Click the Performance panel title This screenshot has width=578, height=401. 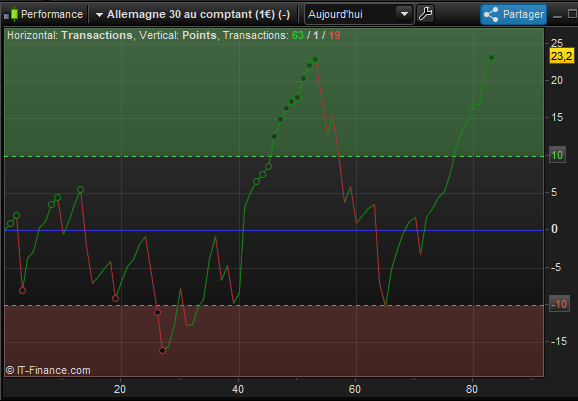52,14
